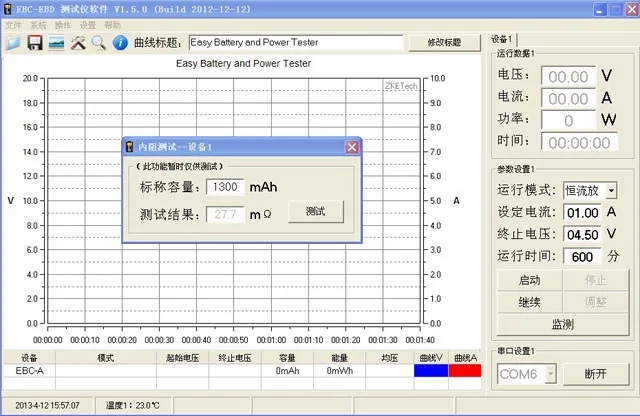Open the 设置 menu
640x416 pixels.
[87, 25]
